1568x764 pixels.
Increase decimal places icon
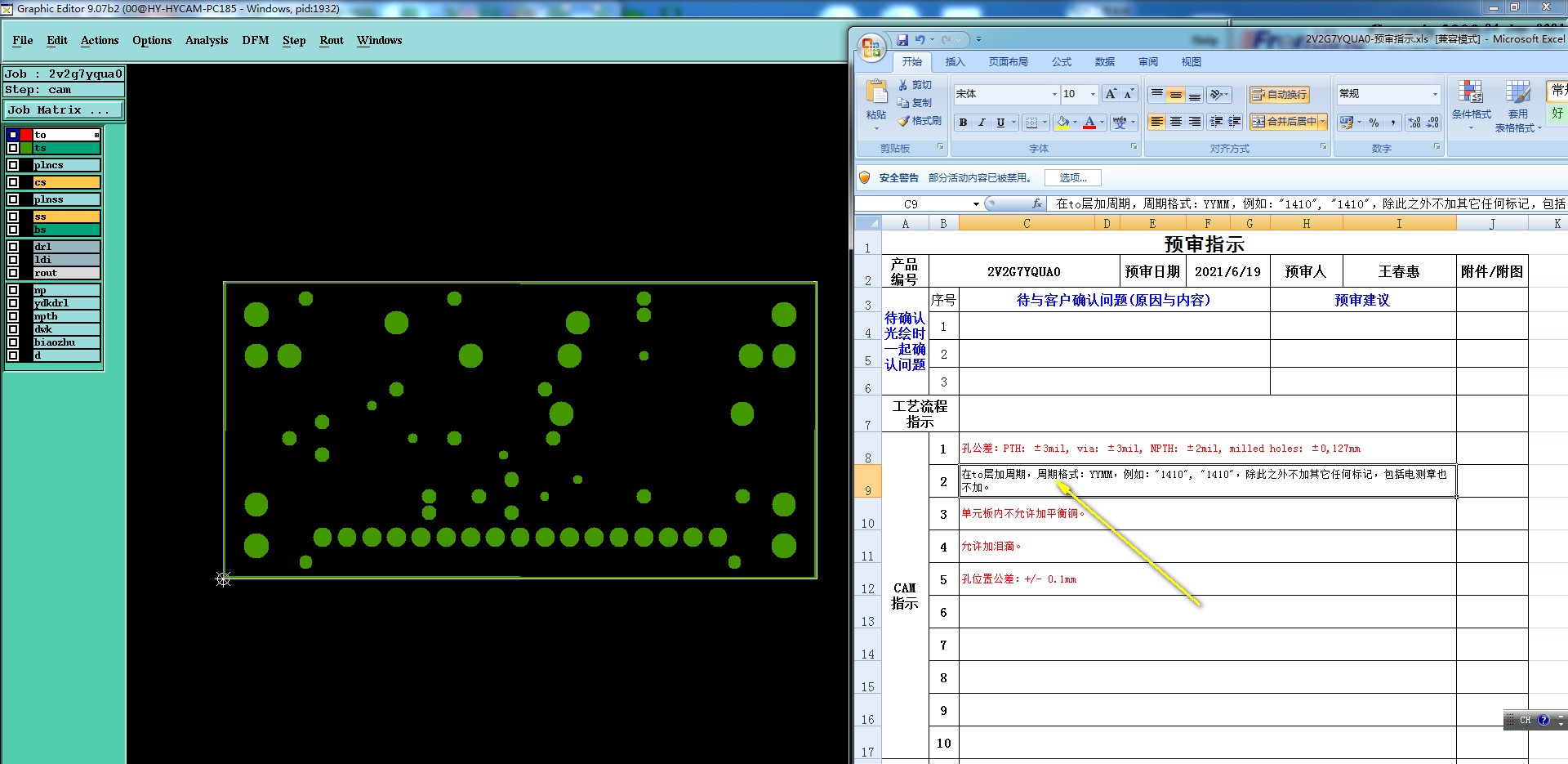[x=1414, y=123]
